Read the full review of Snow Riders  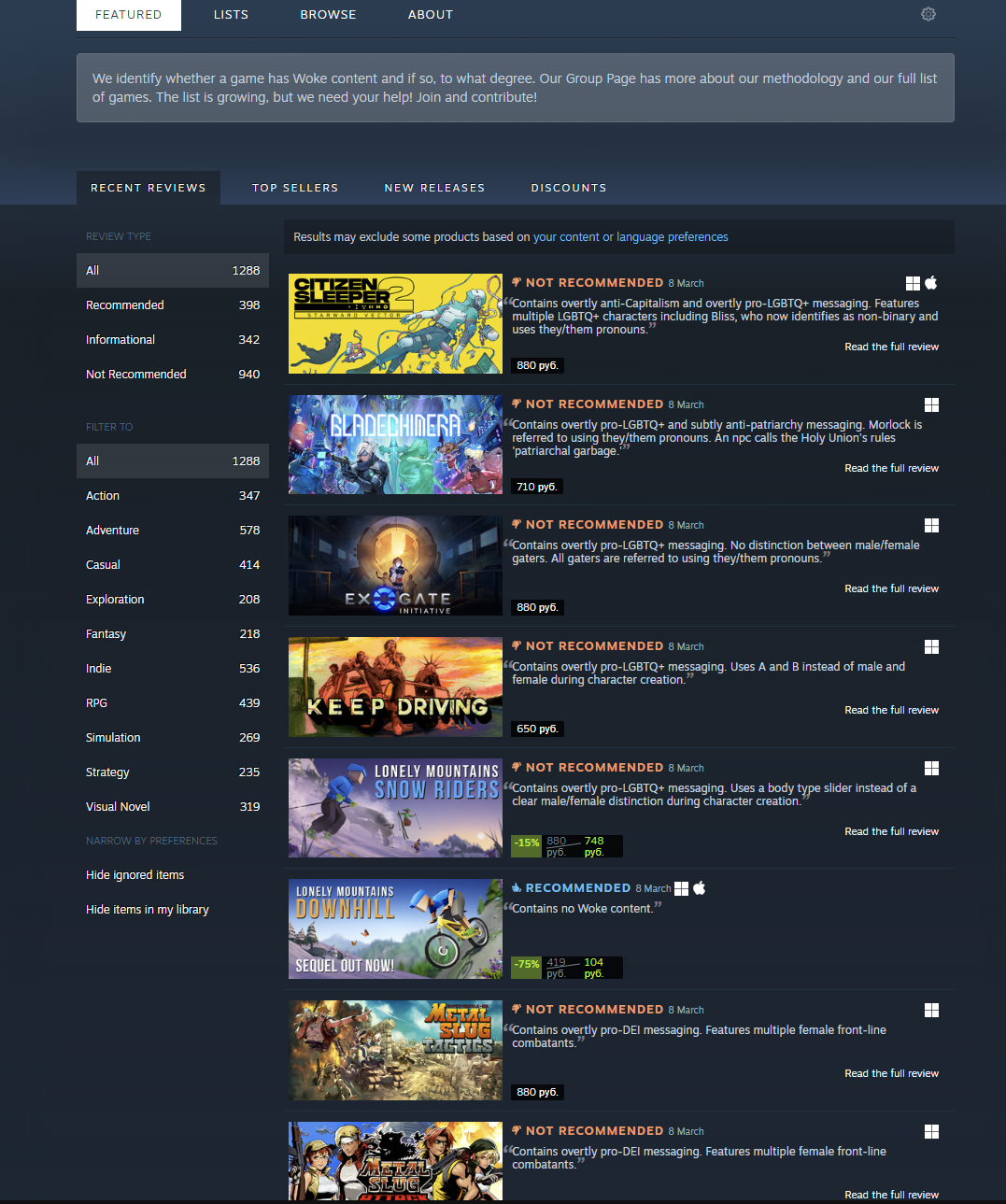(891, 831)
